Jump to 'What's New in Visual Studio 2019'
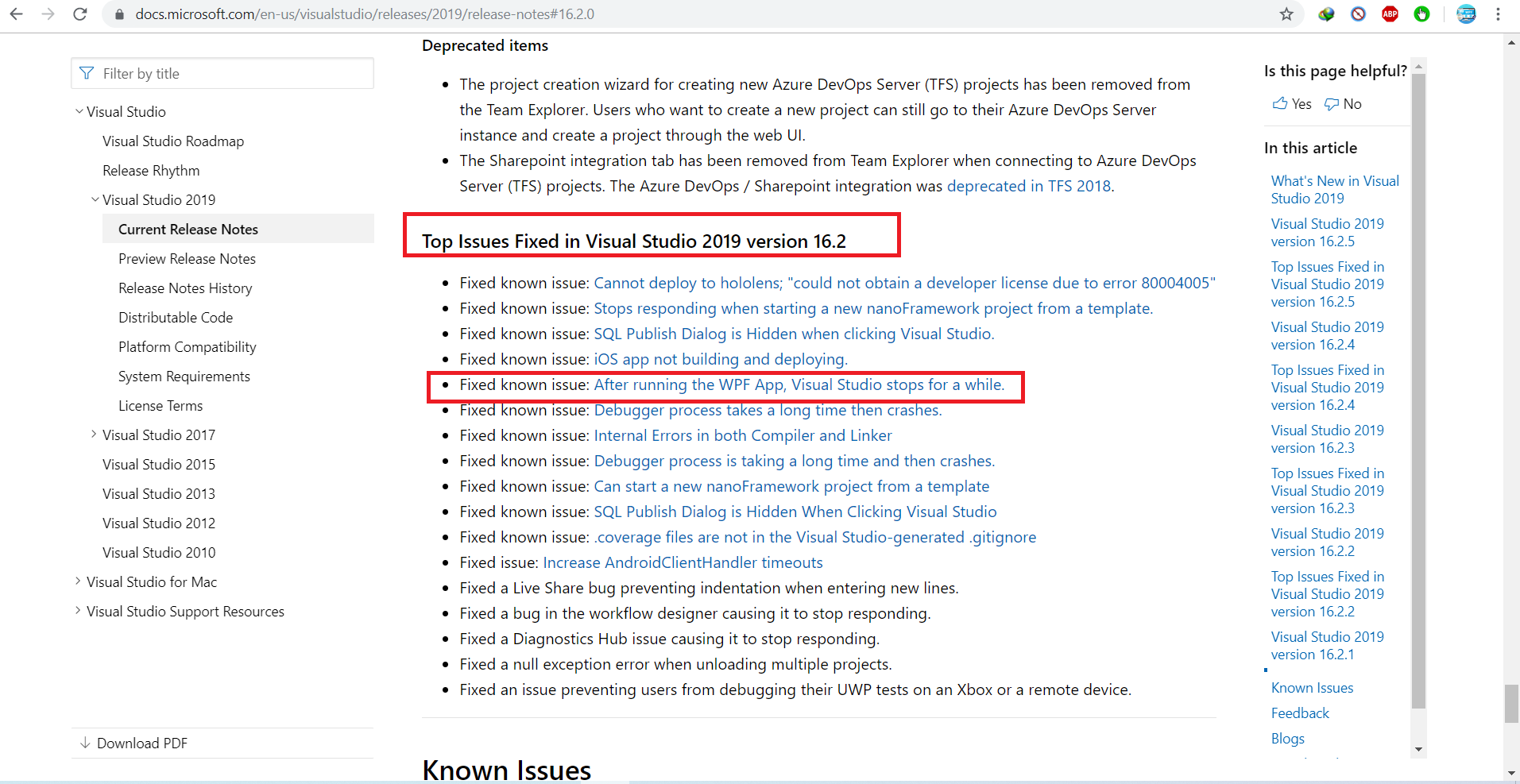 point(1335,190)
